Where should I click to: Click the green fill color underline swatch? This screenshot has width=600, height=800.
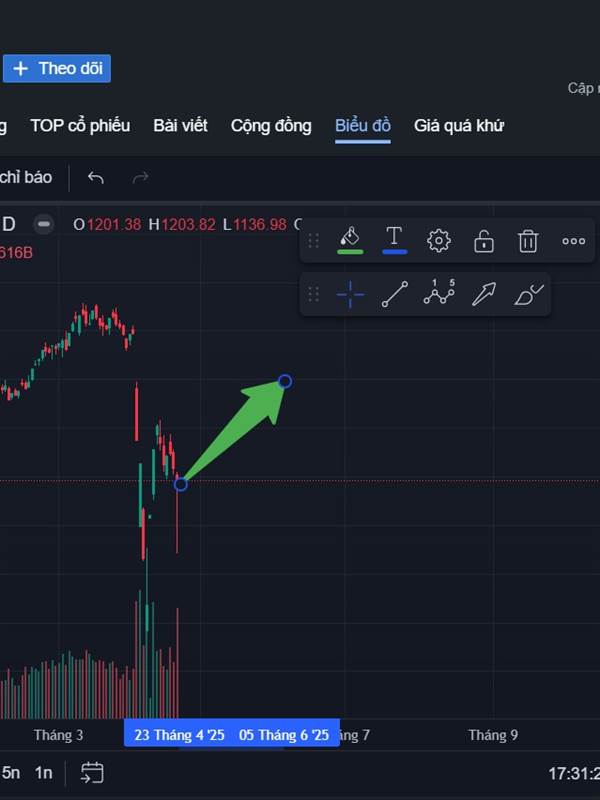[350, 252]
